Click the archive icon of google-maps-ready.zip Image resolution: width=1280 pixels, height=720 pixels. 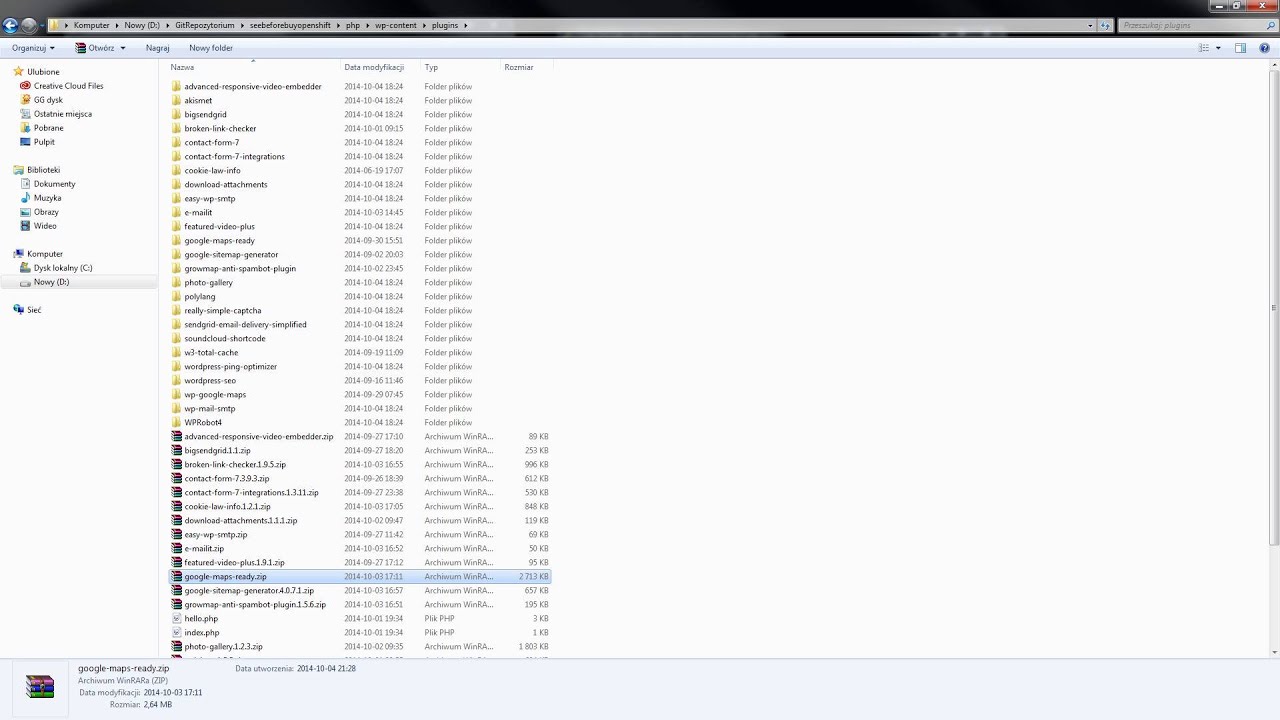[177, 576]
